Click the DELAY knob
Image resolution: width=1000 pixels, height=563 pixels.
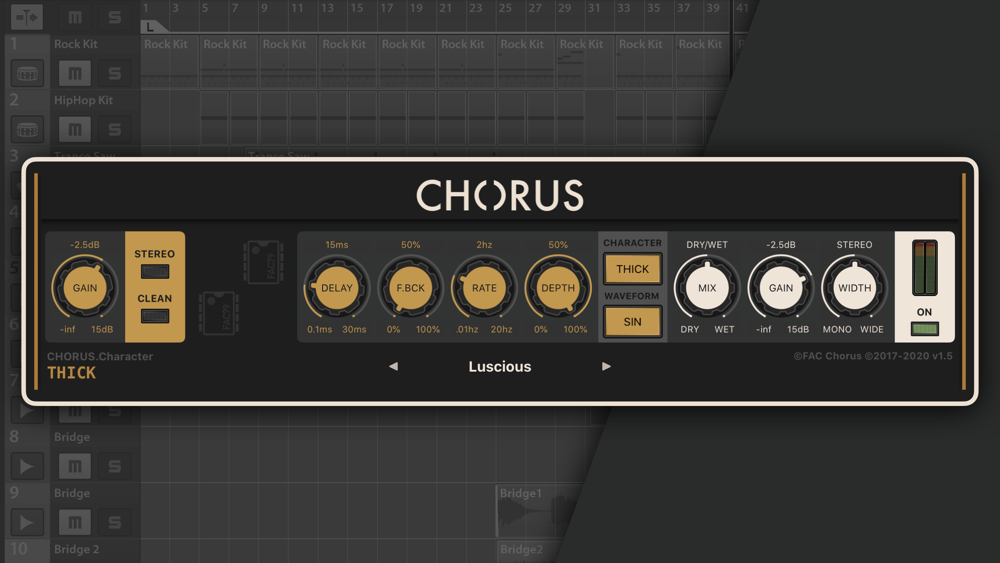point(337,288)
